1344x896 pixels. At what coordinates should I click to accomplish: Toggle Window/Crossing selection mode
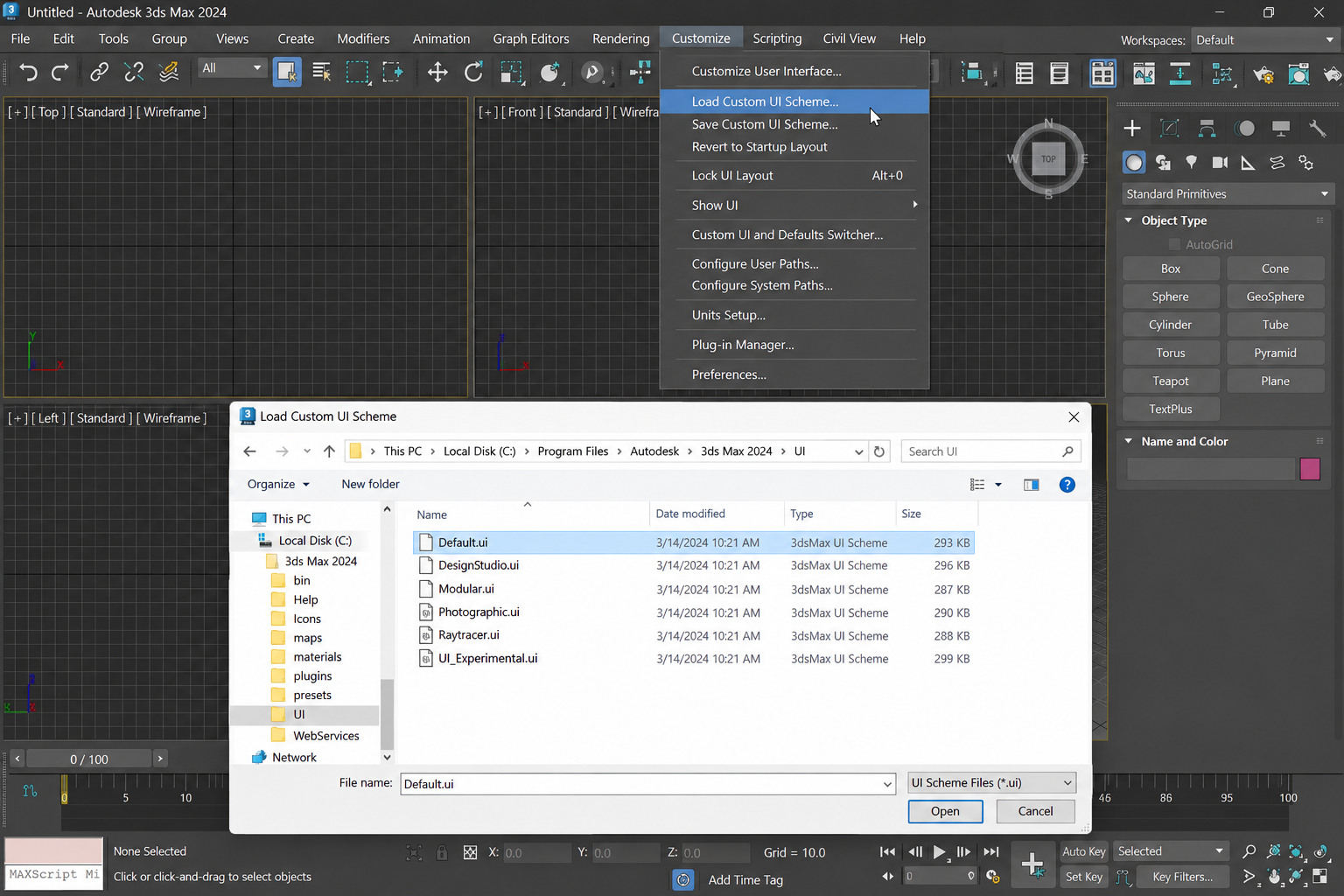[393, 73]
